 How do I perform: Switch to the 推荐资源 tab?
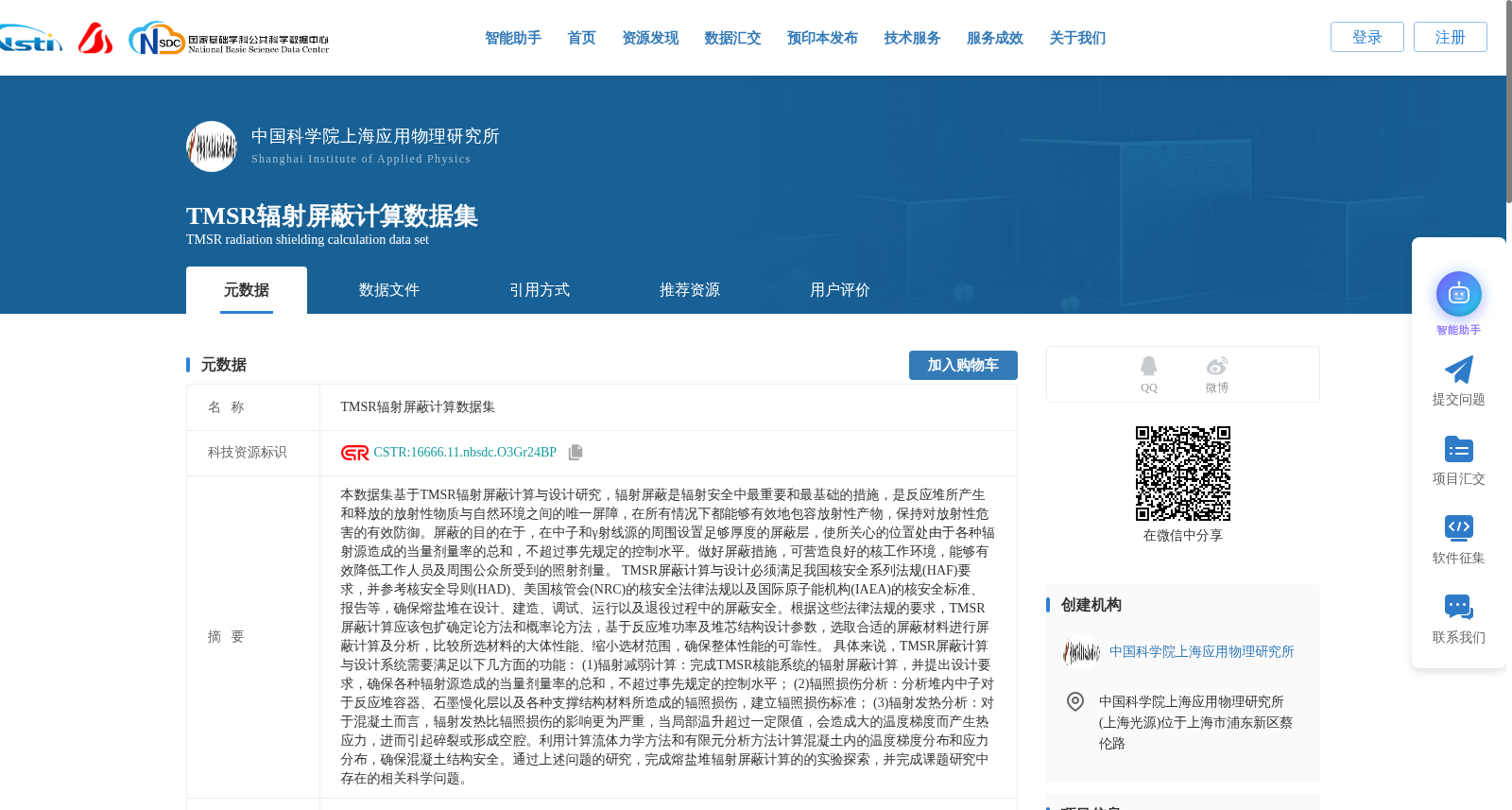pyautogui.click(x=690, y=290)
